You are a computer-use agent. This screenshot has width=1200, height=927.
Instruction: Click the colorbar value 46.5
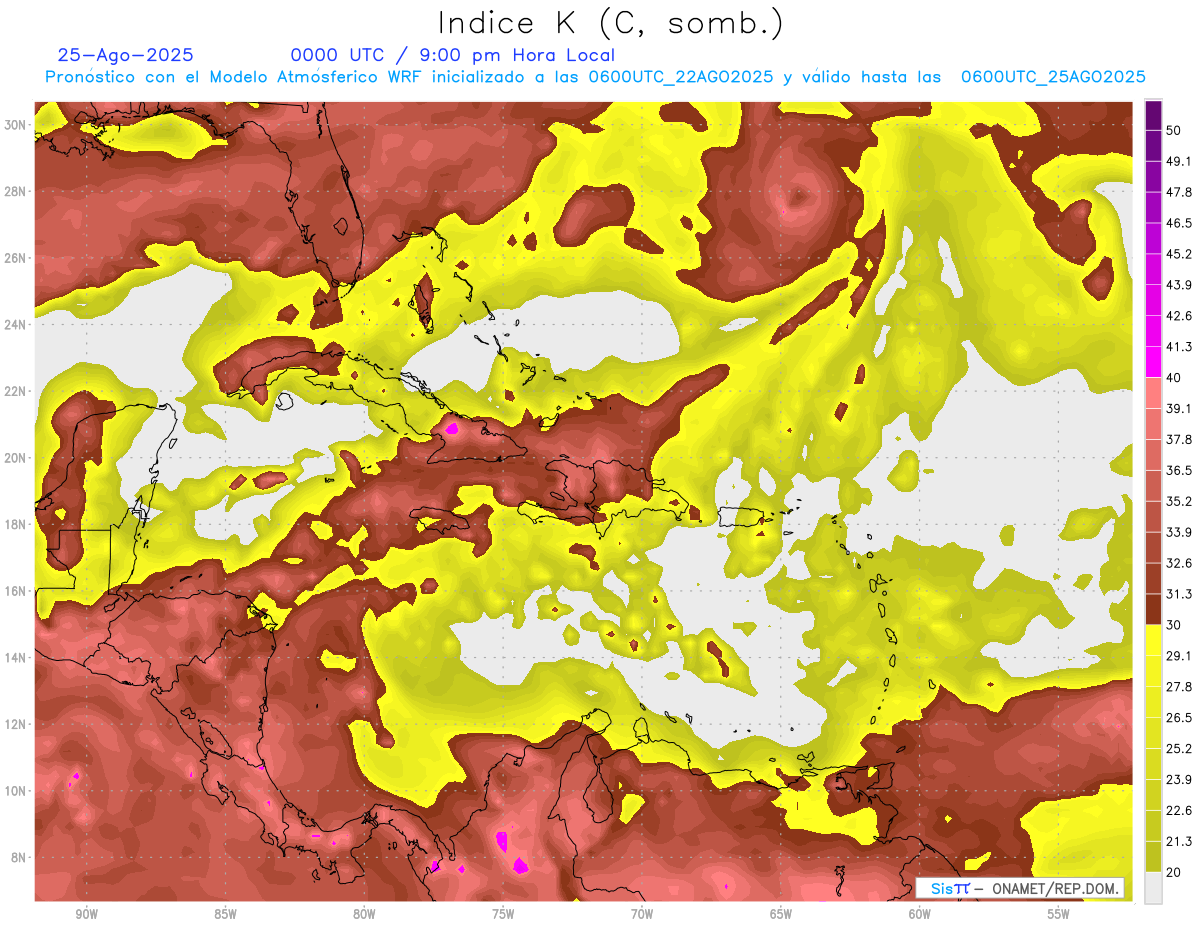(1179, 222)
